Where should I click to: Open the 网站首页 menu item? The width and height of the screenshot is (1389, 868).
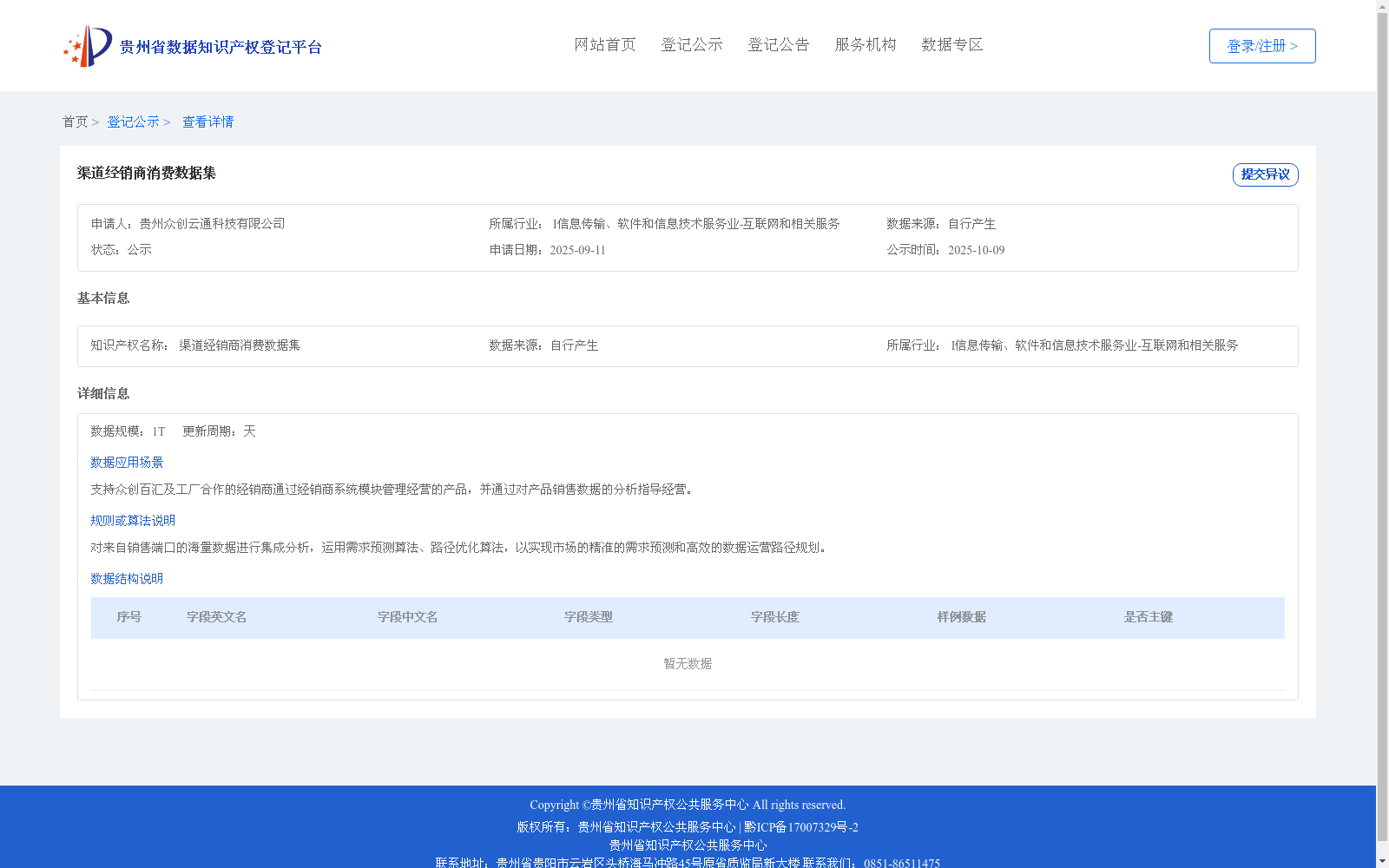pos(605,44)
